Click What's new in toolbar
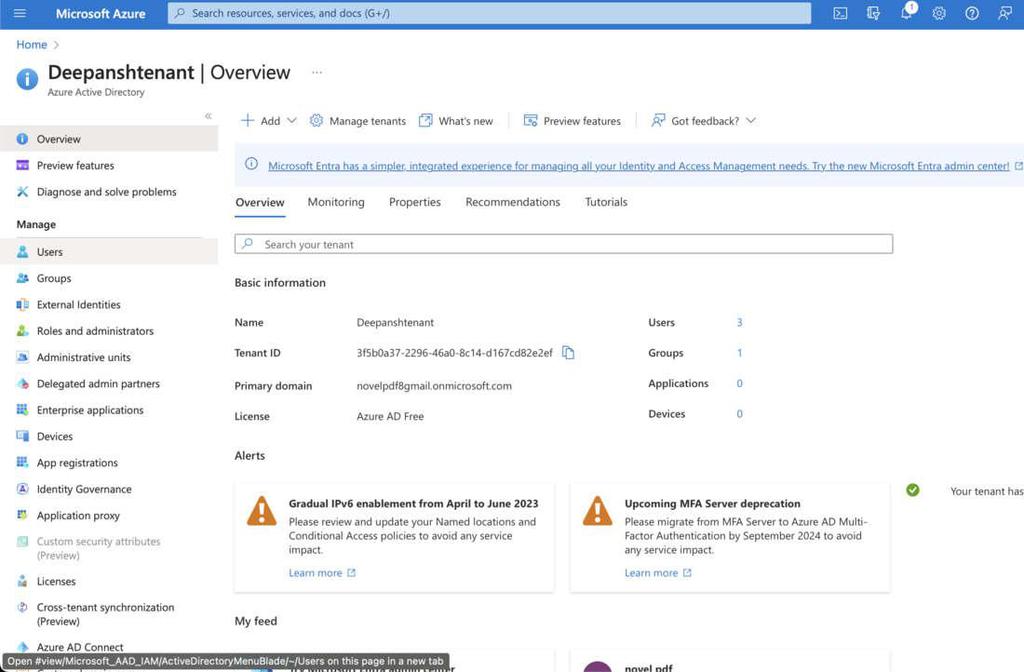The image size is (1024, 672). [x=456, y=121]
